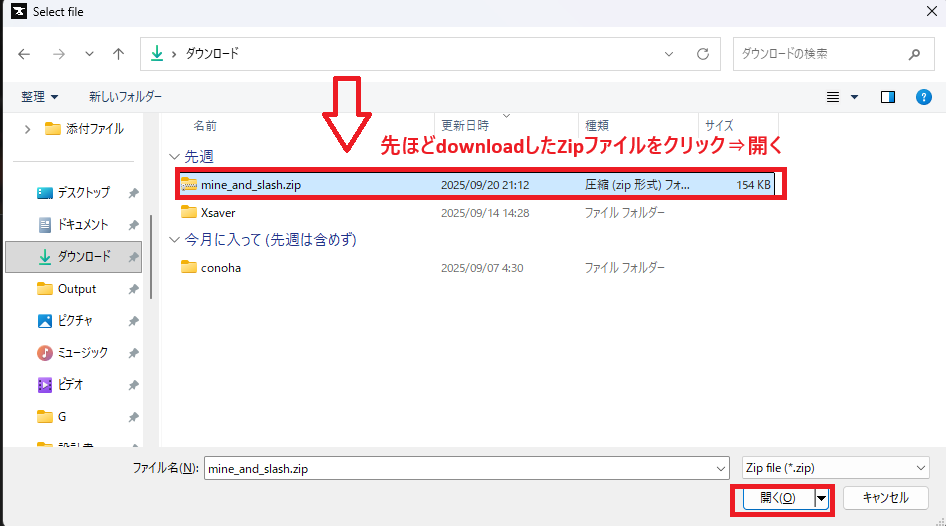The width and height of the screenshot is (946, 526).
Task: Click 開く(O) button
Action: pos(778,498)
